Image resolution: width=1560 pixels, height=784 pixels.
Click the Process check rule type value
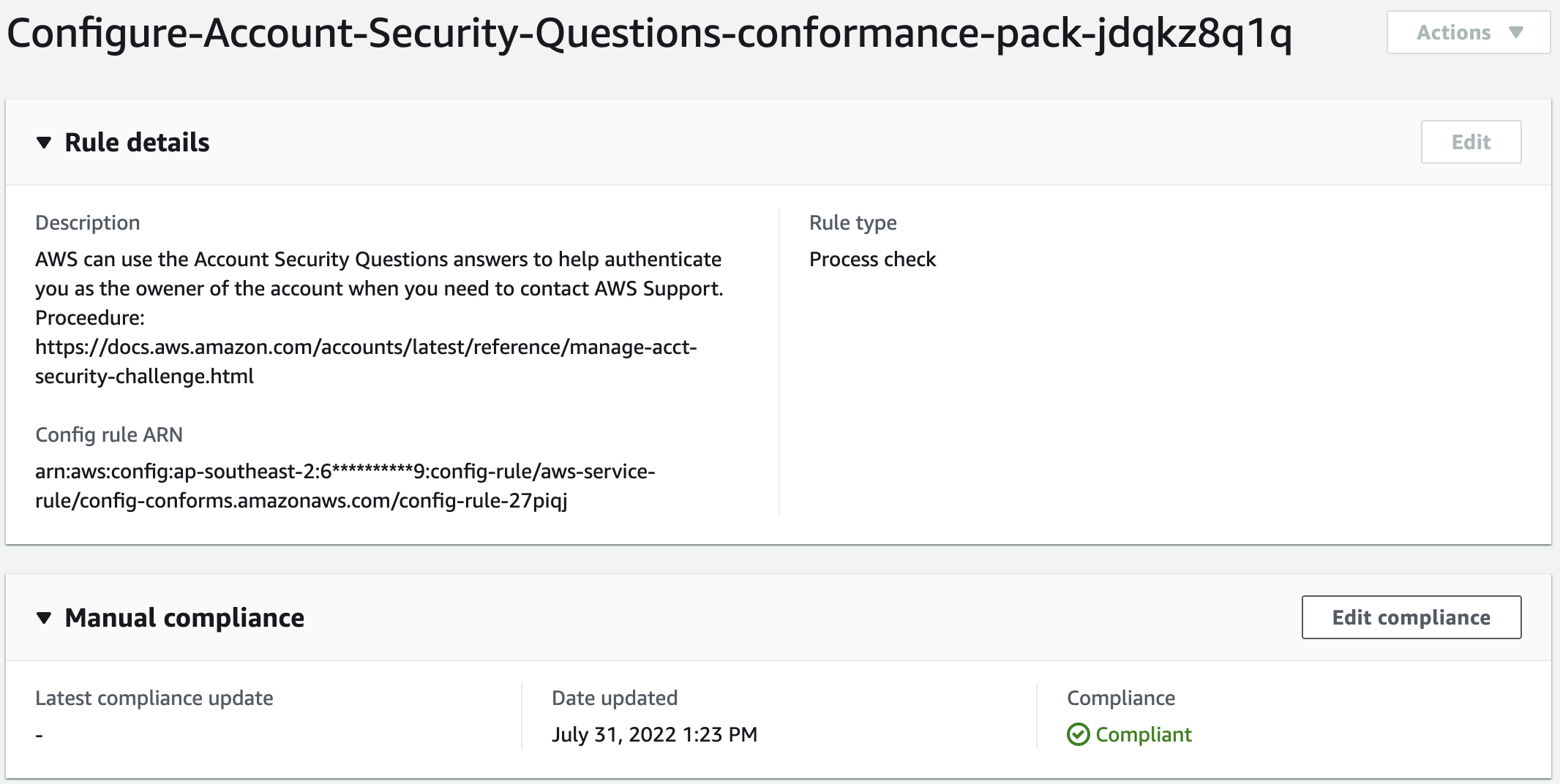point(872,260)
